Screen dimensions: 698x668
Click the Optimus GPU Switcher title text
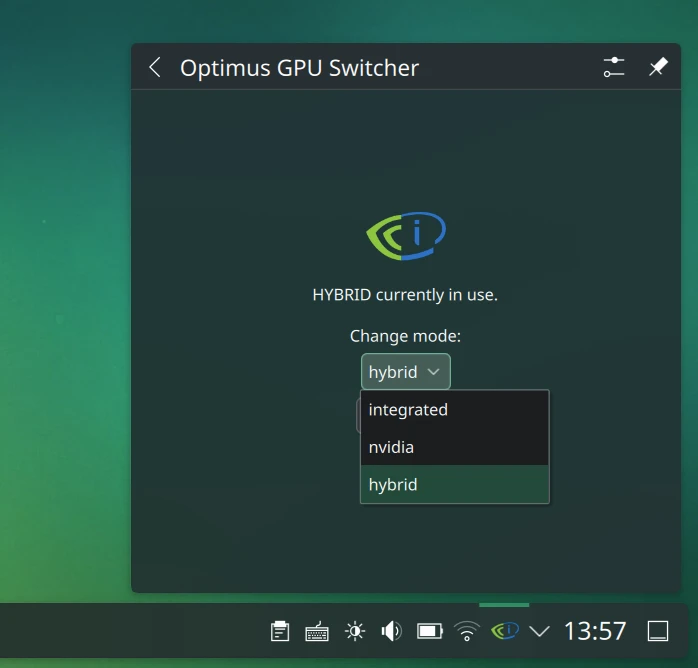click(299, 68)
